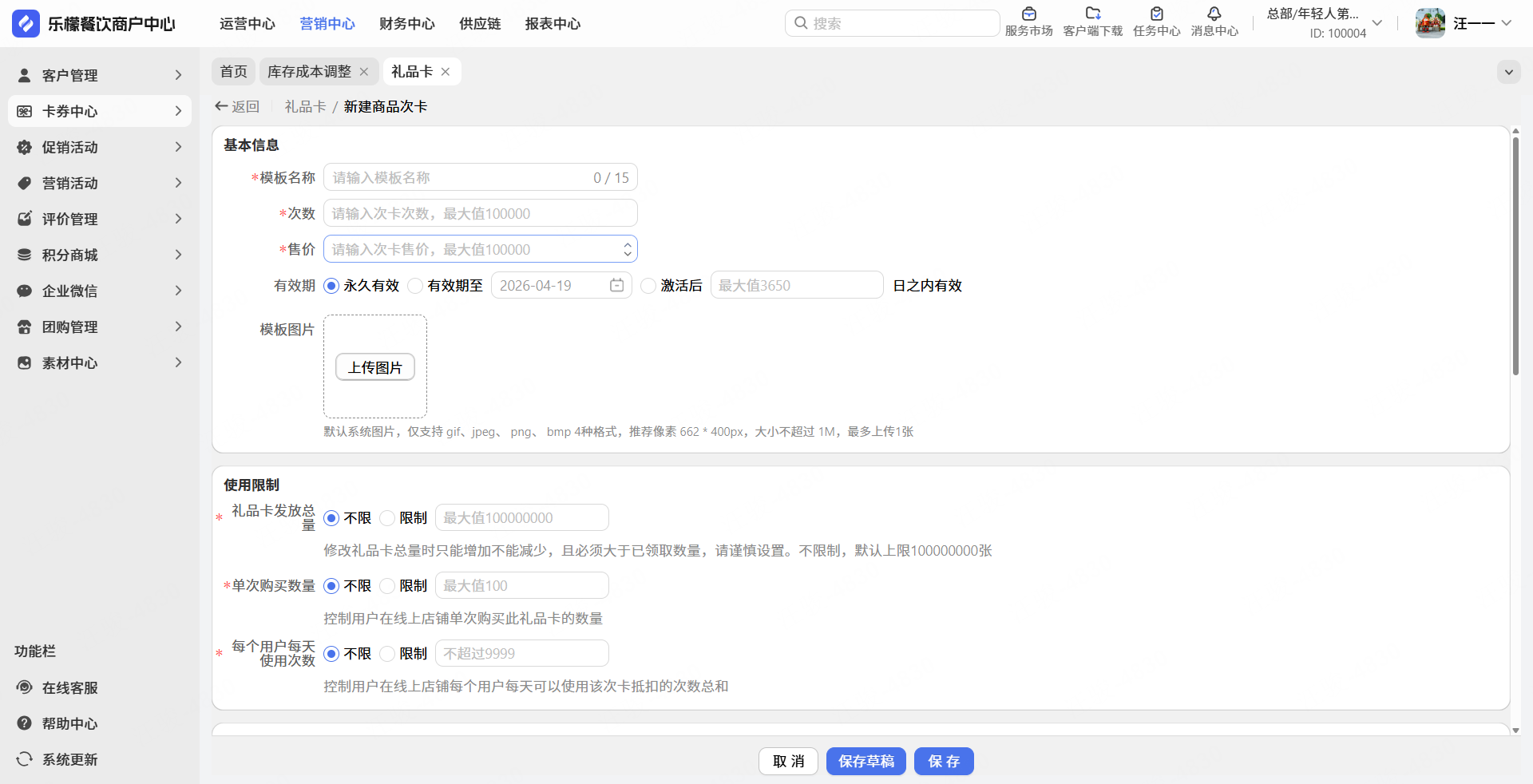
Task: Click the vertical scrollbar of the form
Action: coord(1515,255)
